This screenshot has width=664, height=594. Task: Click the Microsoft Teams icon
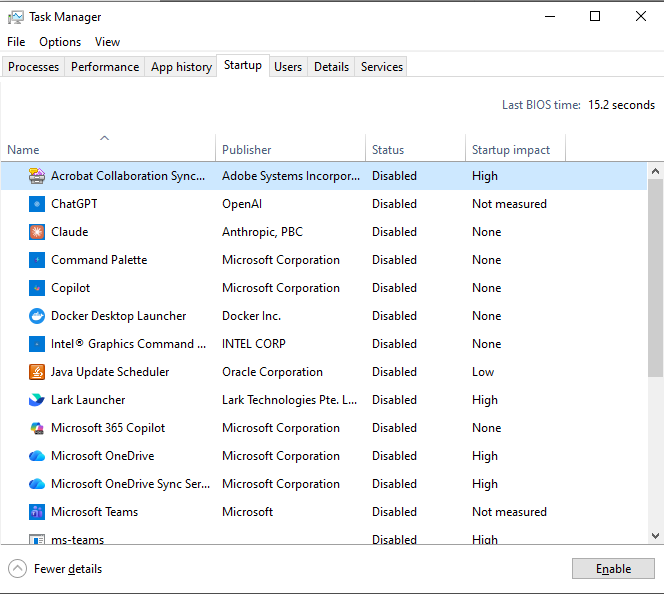(37, 511)
